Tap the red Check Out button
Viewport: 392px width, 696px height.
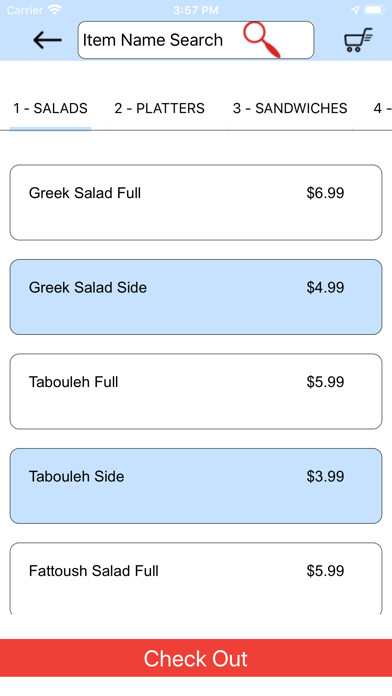click(196, 658)
